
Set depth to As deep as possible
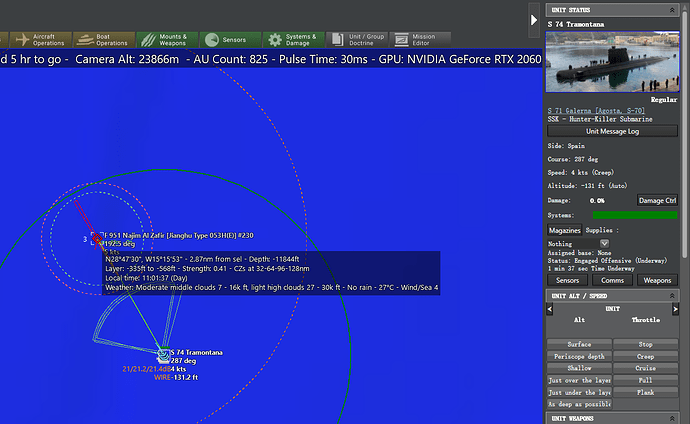(579, 404)
